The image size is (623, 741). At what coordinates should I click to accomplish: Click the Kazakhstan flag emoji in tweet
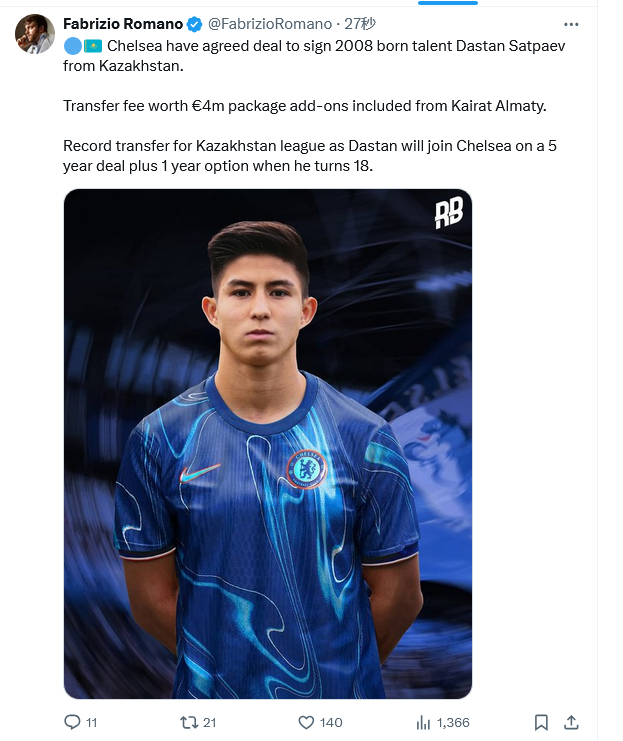[93, 46]
